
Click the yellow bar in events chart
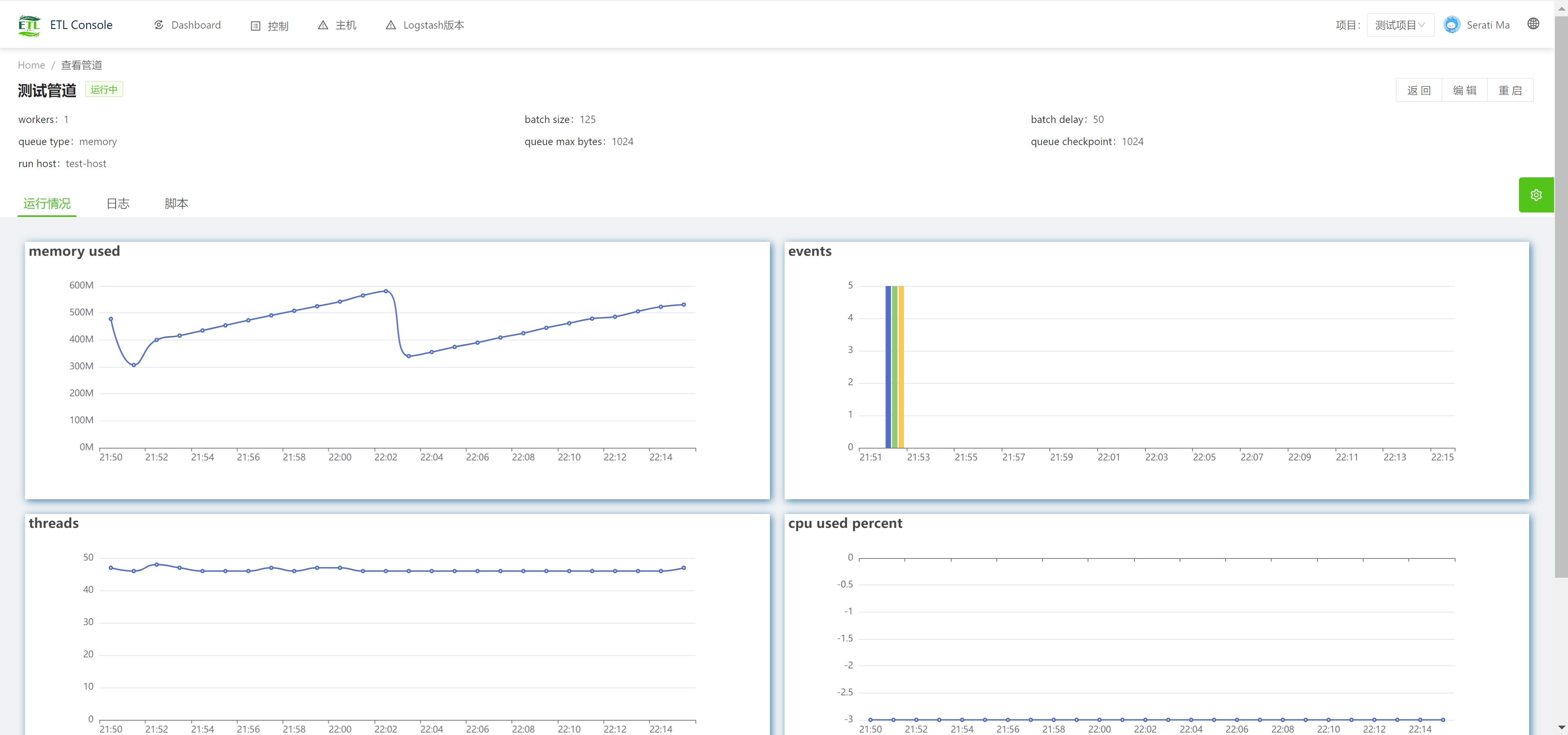point(901,367)
